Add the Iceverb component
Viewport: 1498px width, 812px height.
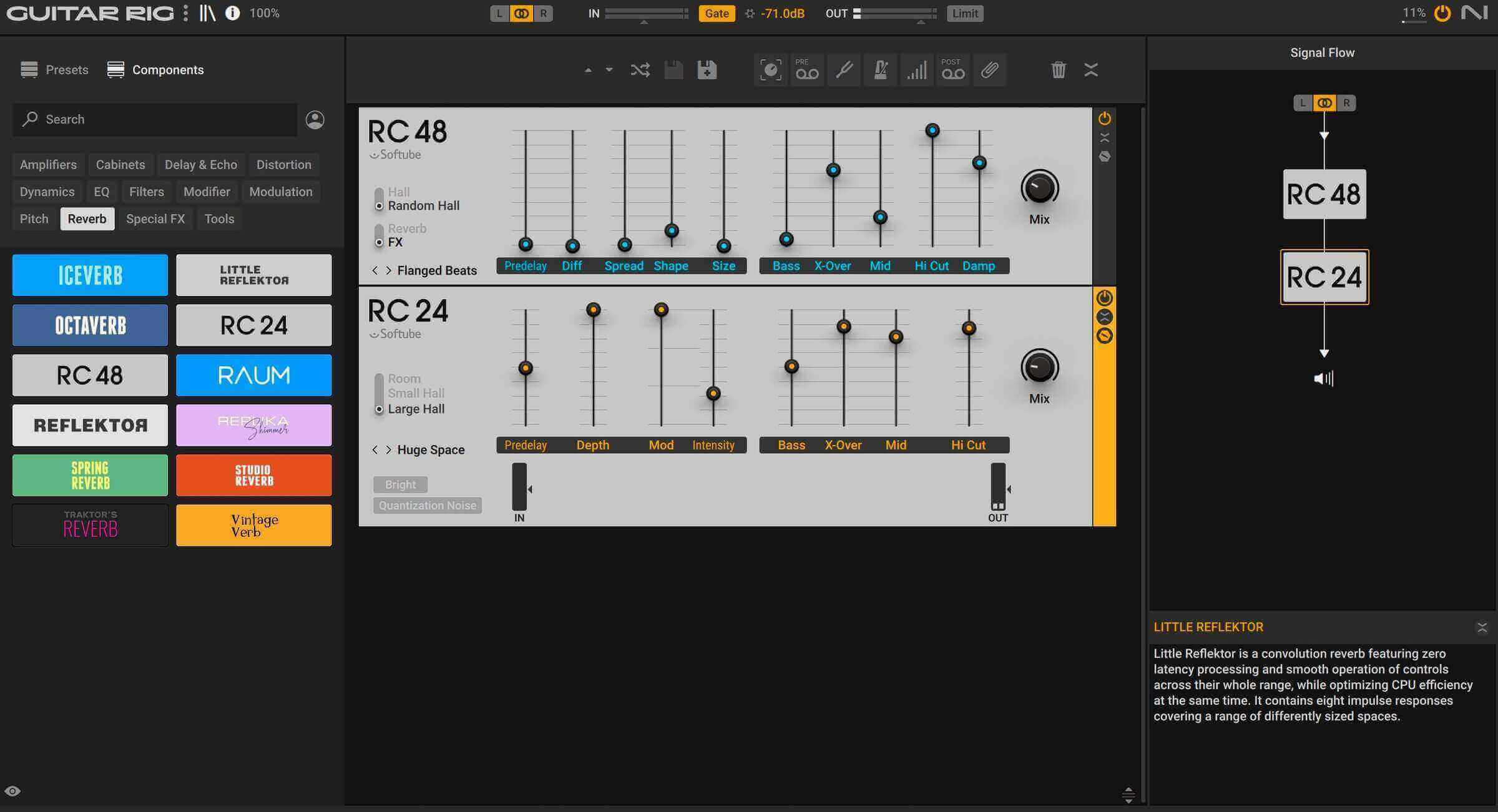tap(90, 275)
